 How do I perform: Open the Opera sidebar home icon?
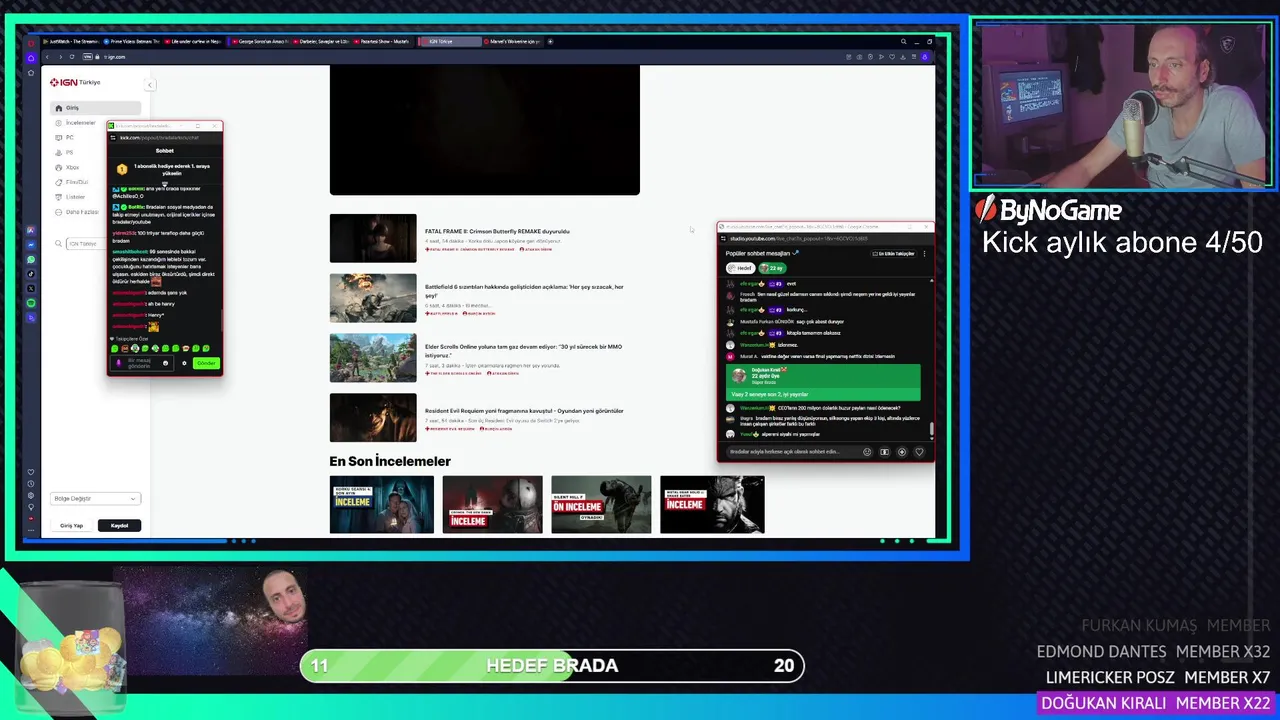(31, 58)
